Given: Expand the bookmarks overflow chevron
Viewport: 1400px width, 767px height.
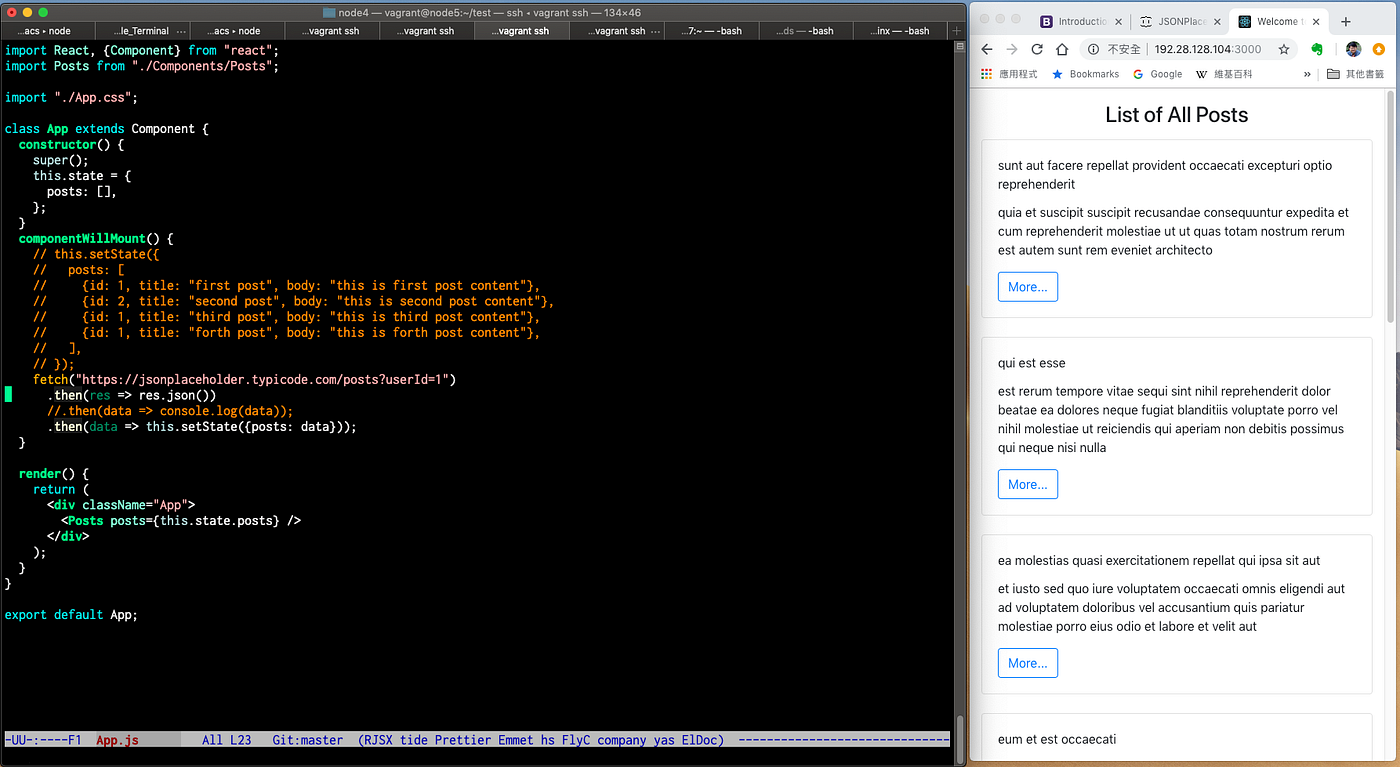Looking at the screenshot, I should click(x=1307, y=73).
